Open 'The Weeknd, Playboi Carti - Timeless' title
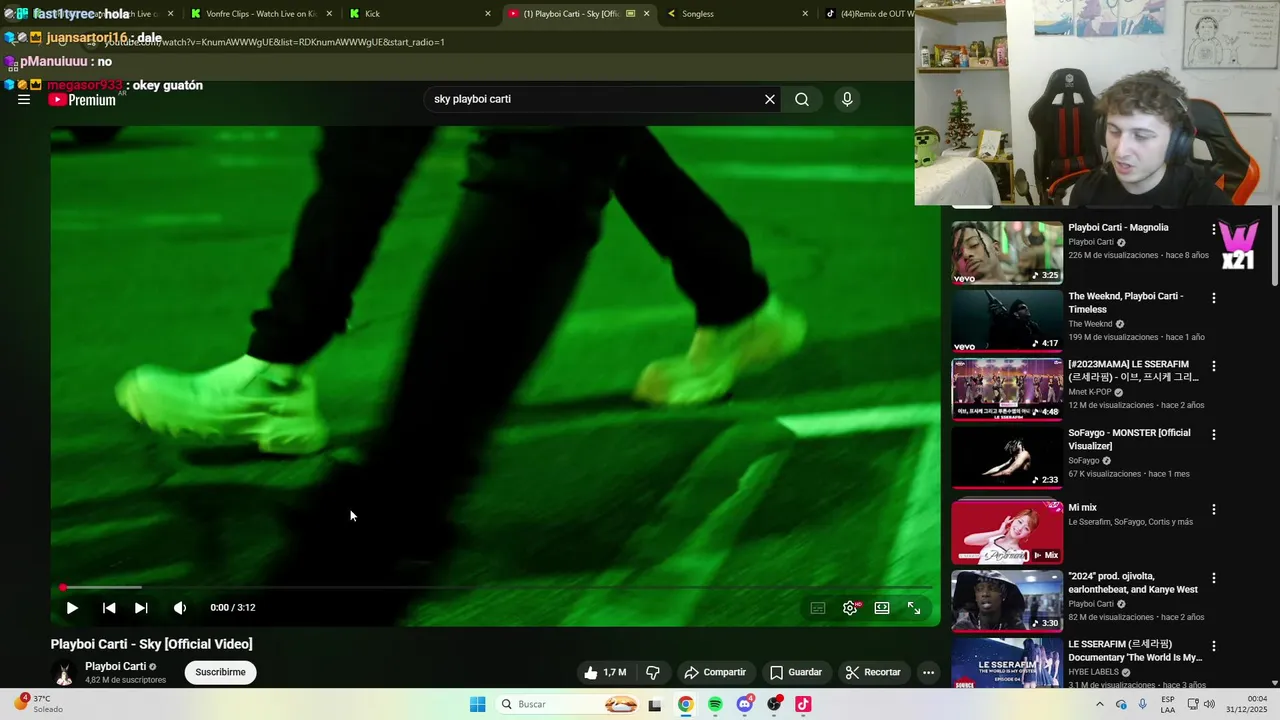The width and height of the screenshot is (1280, 720). (x=1125, y=303)
